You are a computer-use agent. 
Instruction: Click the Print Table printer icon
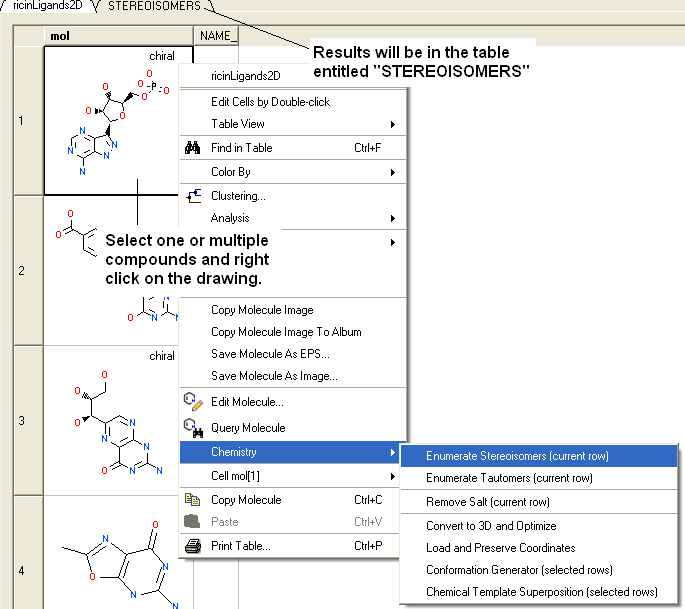[x=194, y=546]
